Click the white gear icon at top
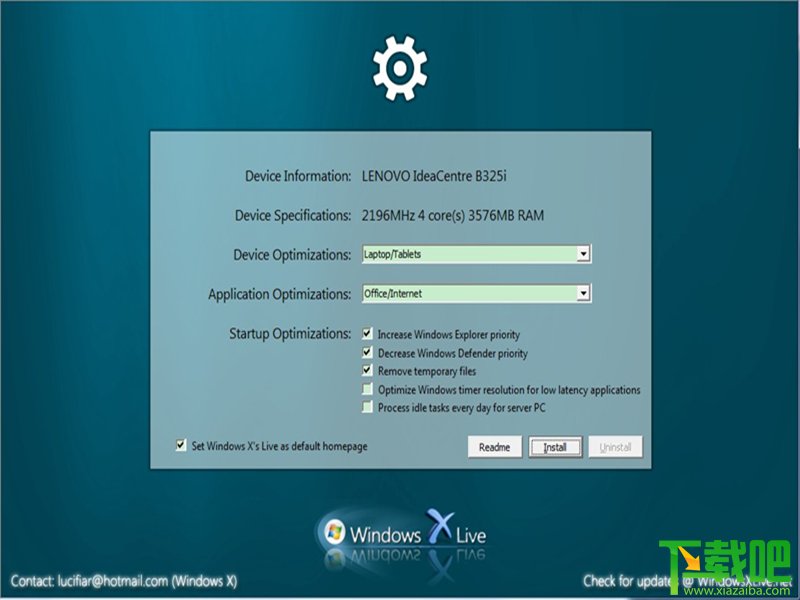Viewport: 800px width, 600px height. point(400,68)
